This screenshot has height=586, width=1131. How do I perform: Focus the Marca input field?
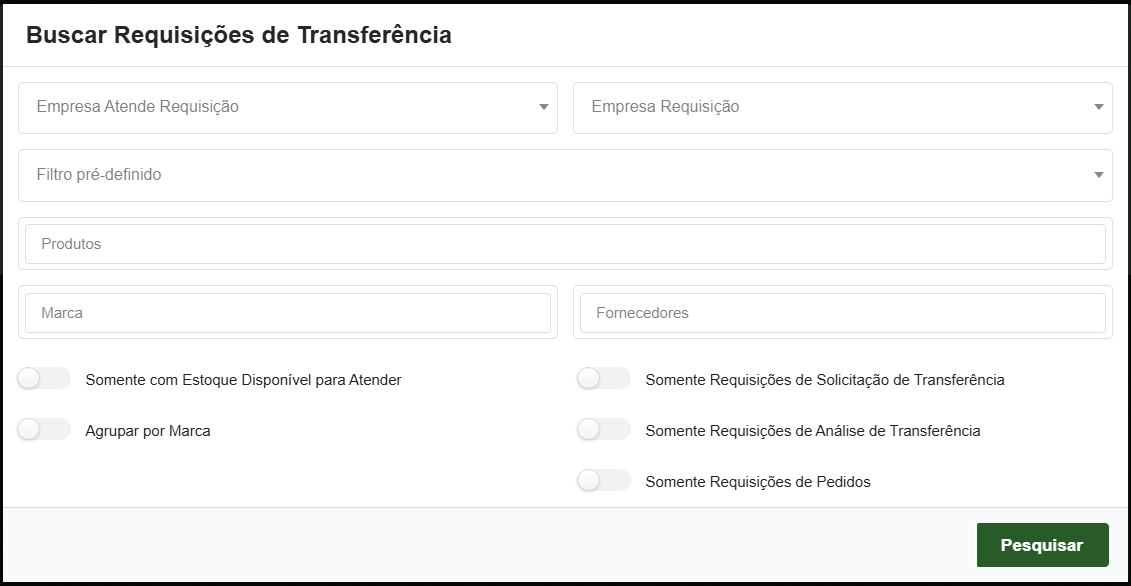(x=288, y=312)
